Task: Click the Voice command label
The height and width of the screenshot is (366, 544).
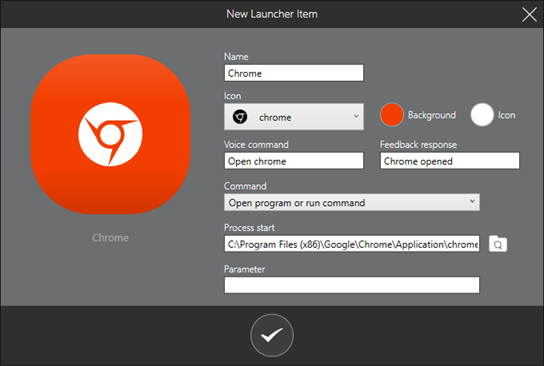Action: coord(256,144)
